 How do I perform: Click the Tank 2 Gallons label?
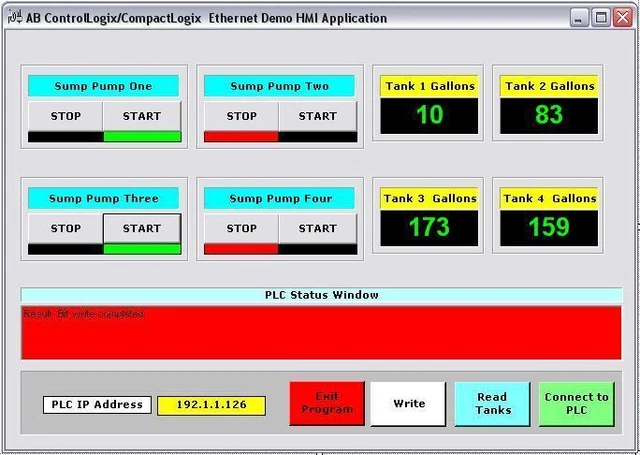point(549,86)
